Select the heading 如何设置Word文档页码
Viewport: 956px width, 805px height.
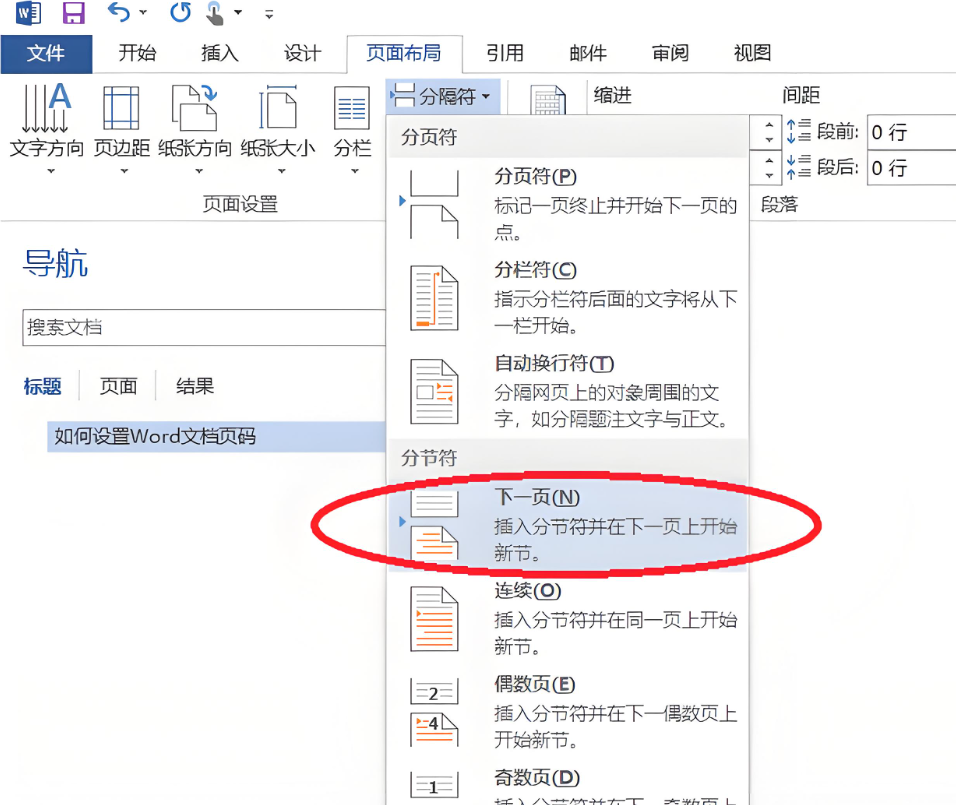tap(160, 436)
